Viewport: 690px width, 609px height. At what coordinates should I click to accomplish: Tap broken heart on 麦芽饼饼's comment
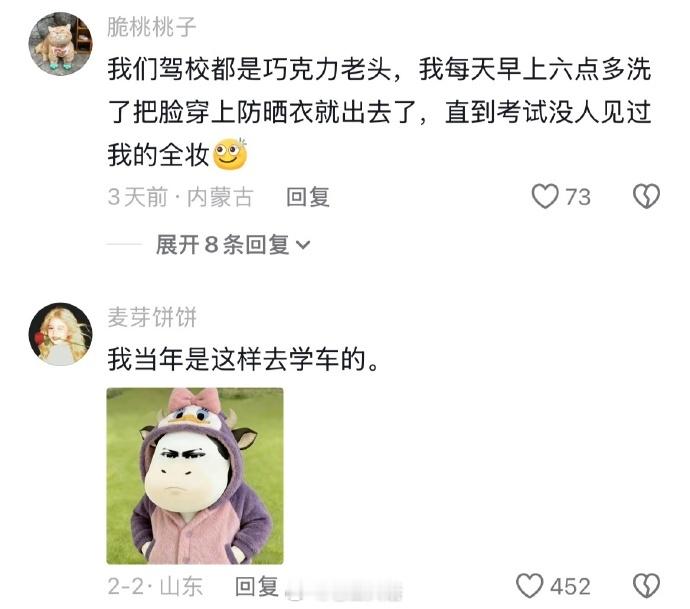646,586
